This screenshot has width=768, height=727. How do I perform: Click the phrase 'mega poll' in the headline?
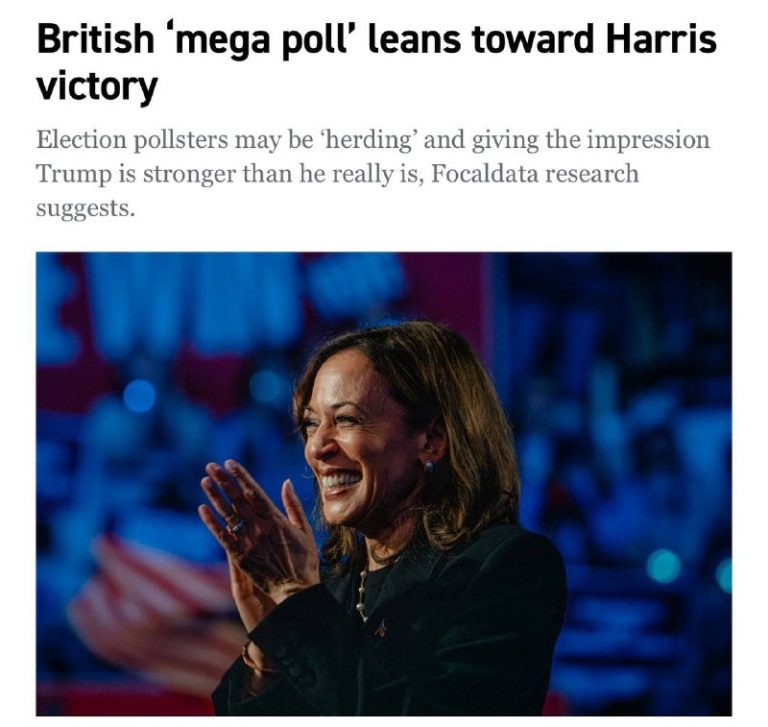[x=254, y=40]
